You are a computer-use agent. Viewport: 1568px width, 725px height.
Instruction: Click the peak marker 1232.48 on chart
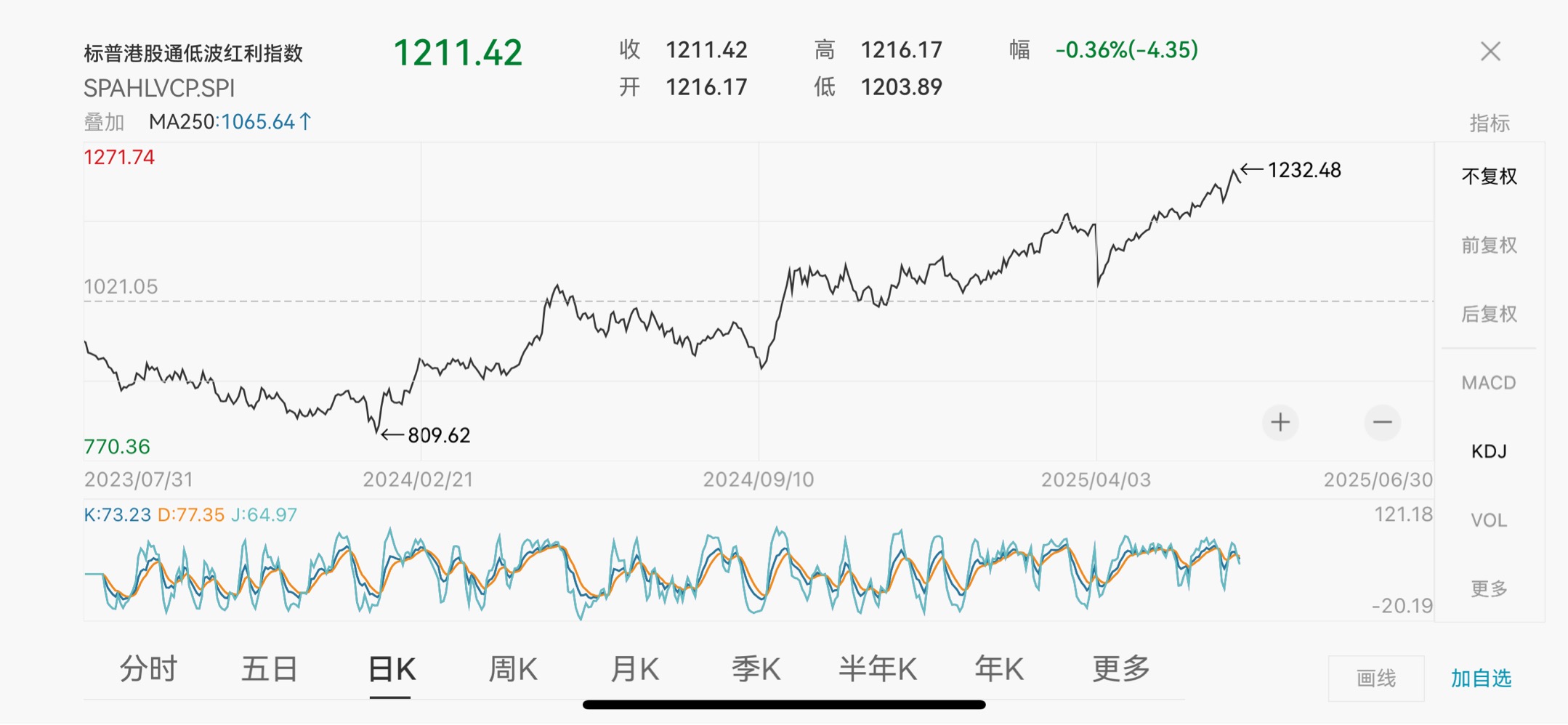(x=1304, y=170)
